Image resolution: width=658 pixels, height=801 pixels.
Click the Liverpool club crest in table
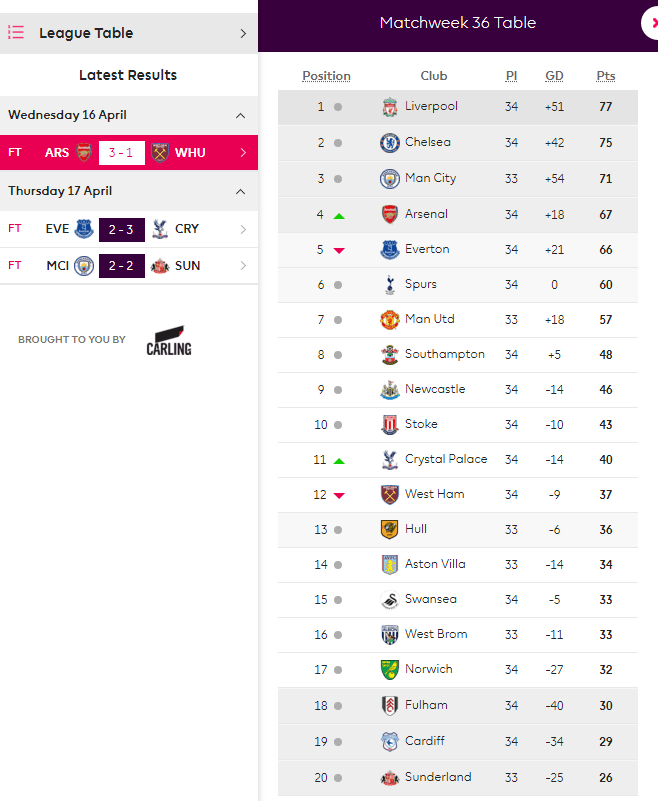[x=390, y=107]
